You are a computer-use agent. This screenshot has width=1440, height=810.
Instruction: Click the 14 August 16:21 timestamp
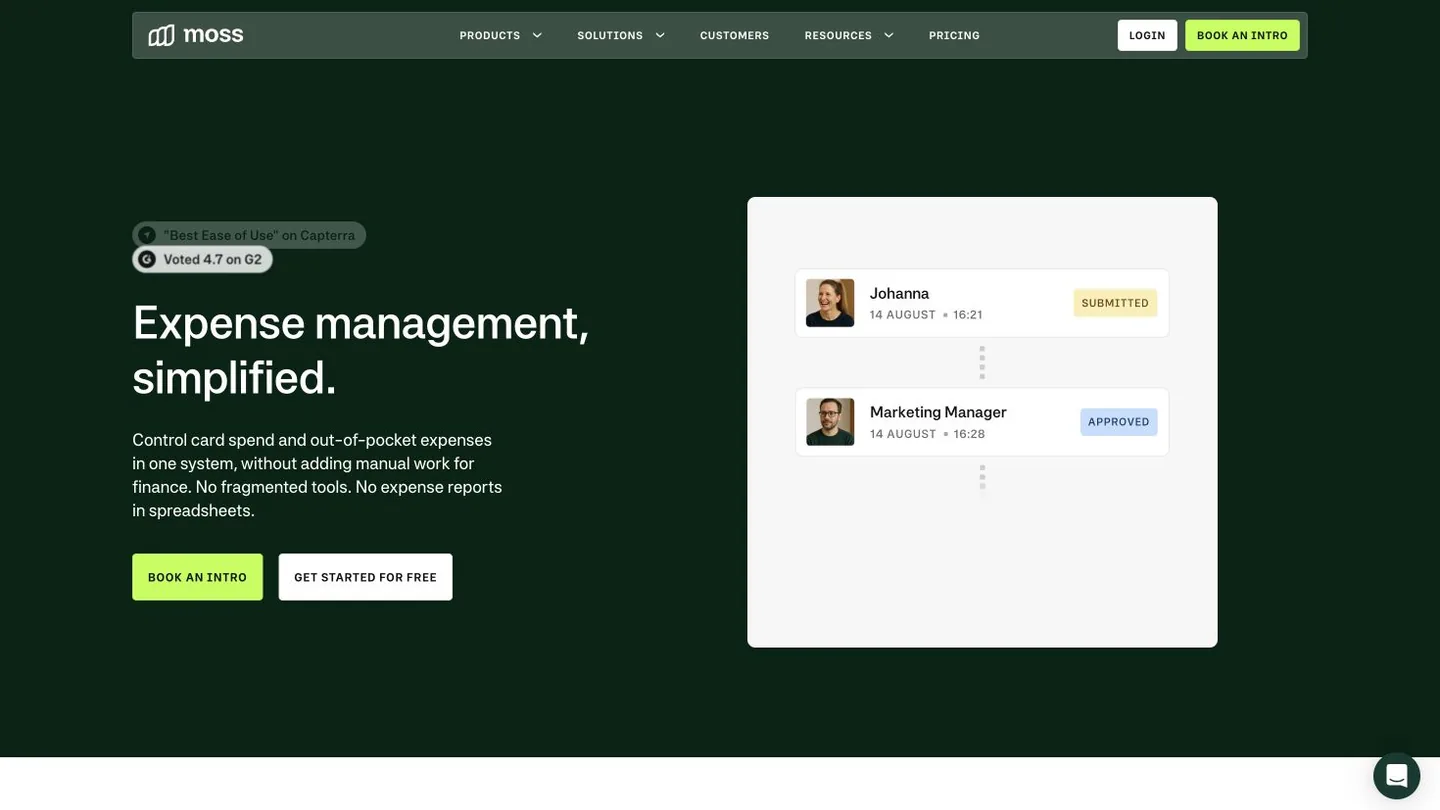click(x=926, y=315)
